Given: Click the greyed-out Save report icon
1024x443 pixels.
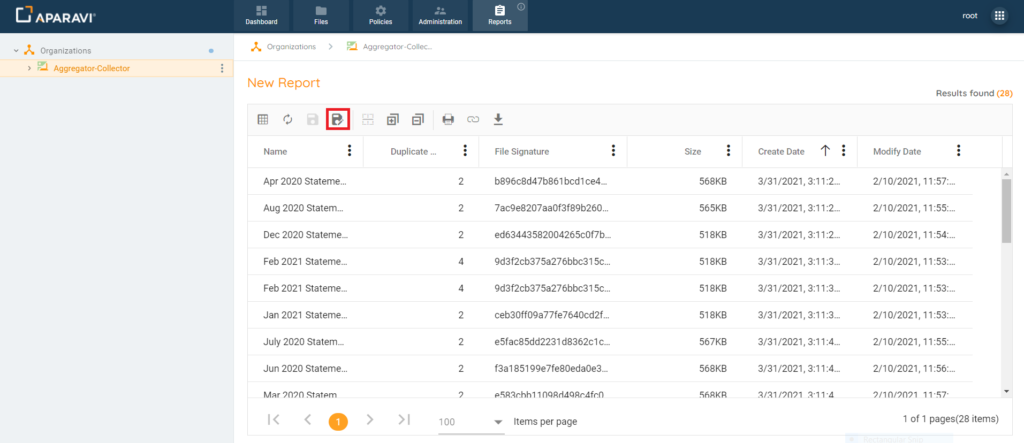Looking at the screenshot, I should [313, 120].
